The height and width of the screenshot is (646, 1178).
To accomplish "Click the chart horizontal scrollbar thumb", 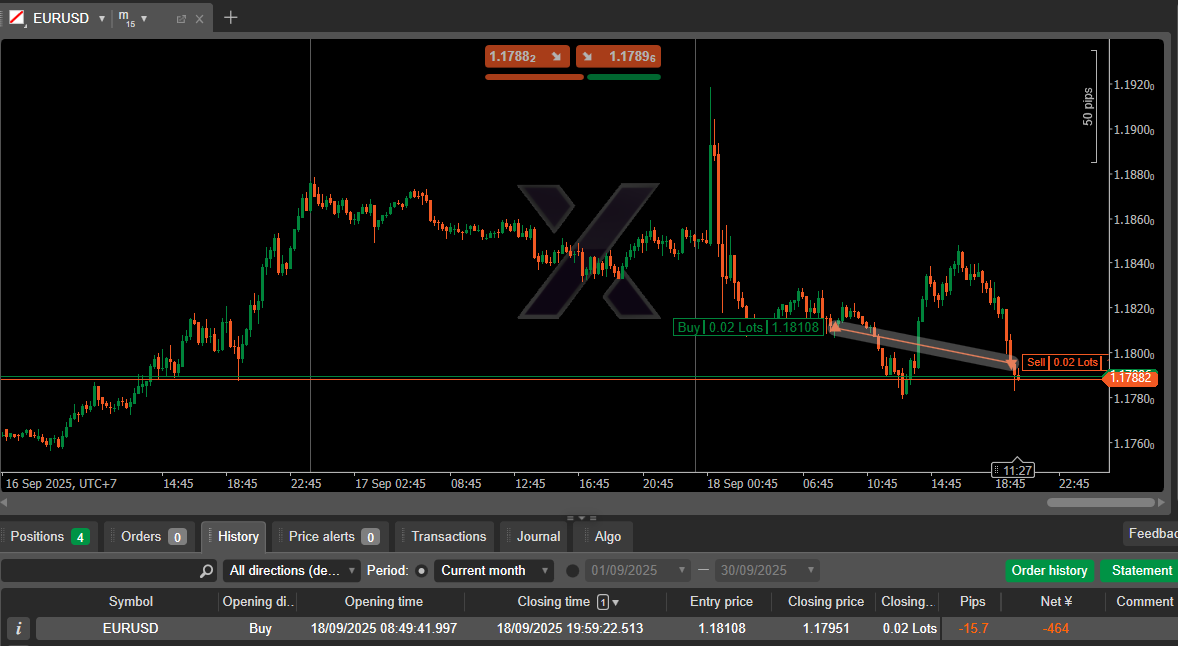I will click(x=1100, y=502).
